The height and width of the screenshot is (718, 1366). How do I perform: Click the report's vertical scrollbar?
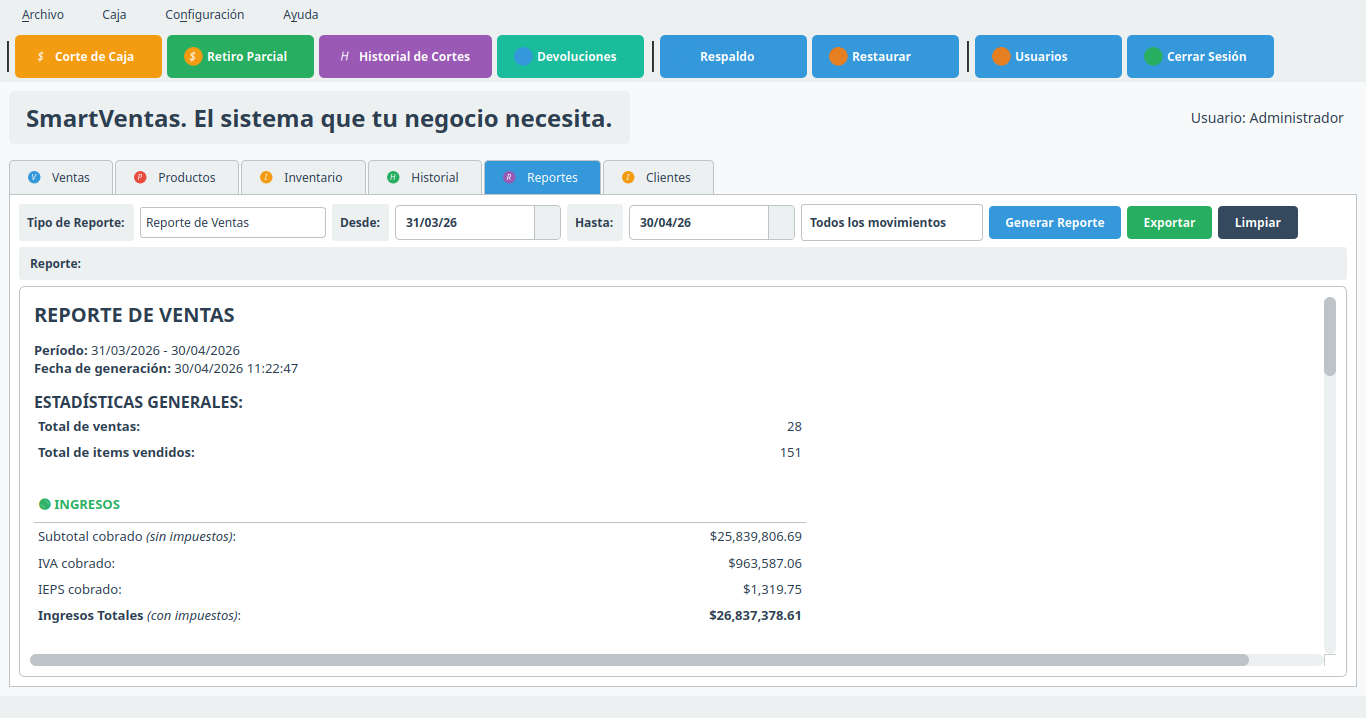tap(1330, 336)
